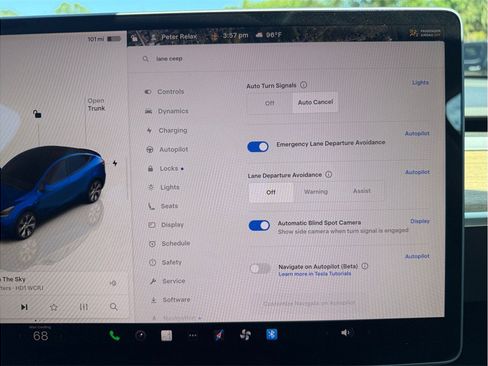Set Auto Turn Signals to Auto Cancel
Screen dimensions: 488x366
(x=315, y=102)
